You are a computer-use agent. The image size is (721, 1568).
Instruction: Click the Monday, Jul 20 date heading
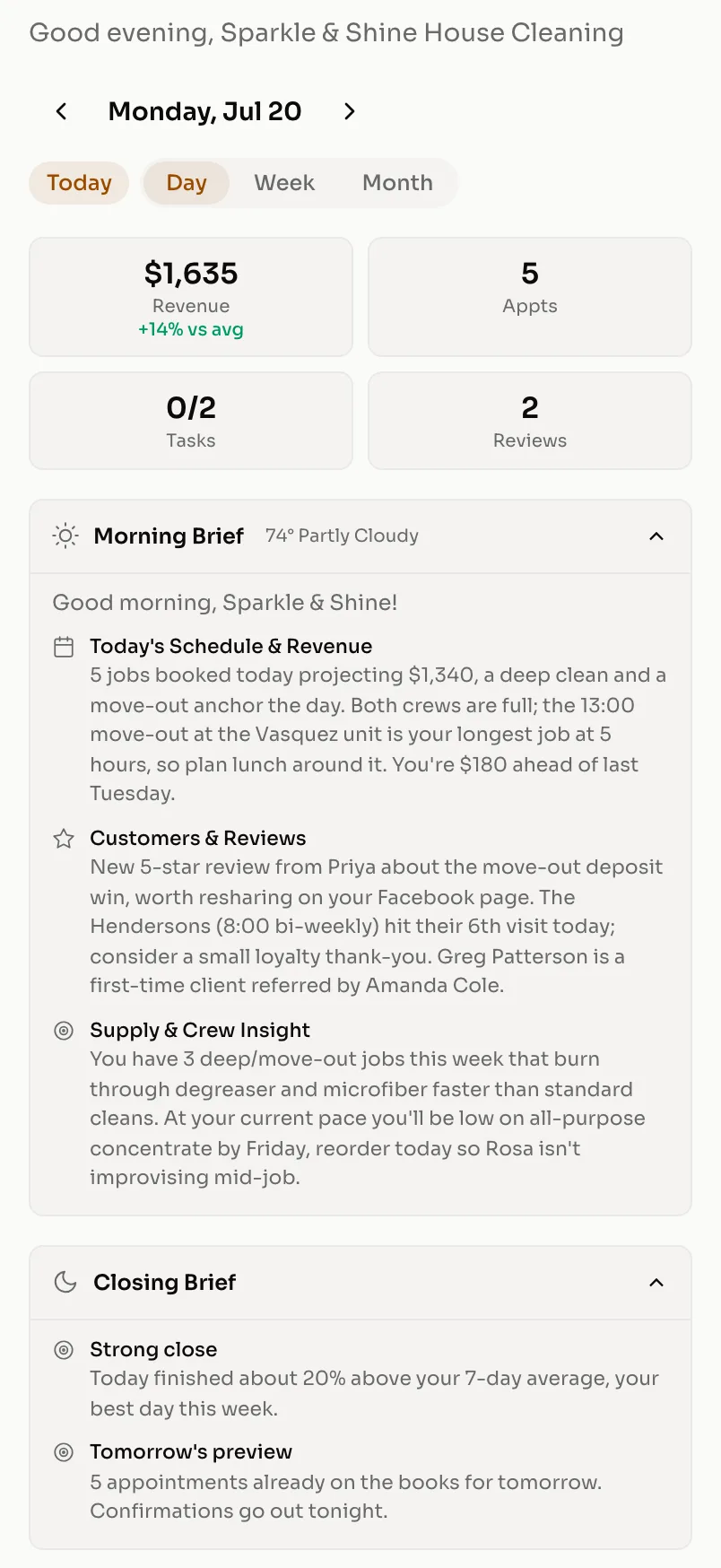coord(205,111)
